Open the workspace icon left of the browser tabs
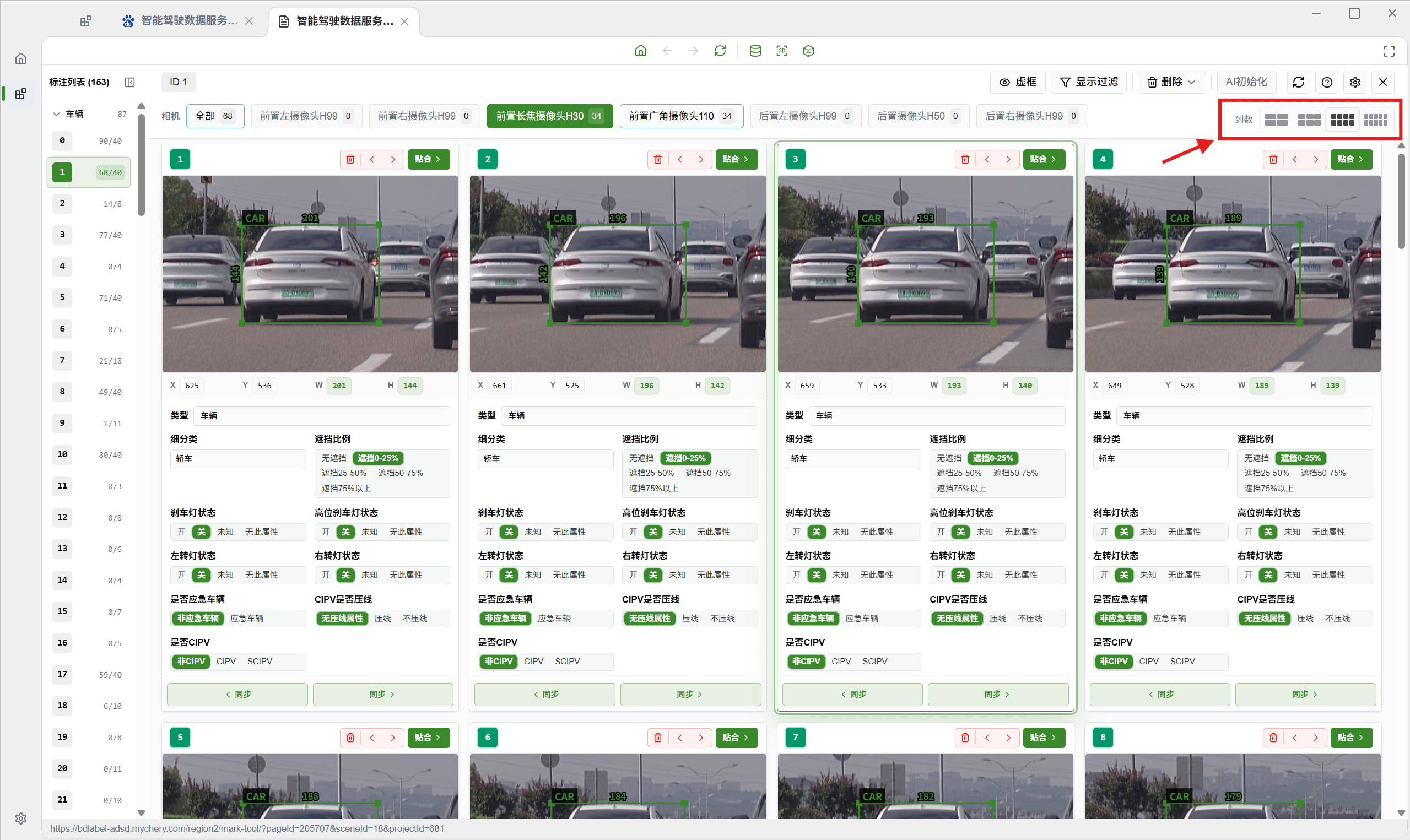The height and width of the screenshot is (840, 1410). [x=85, y=21]
